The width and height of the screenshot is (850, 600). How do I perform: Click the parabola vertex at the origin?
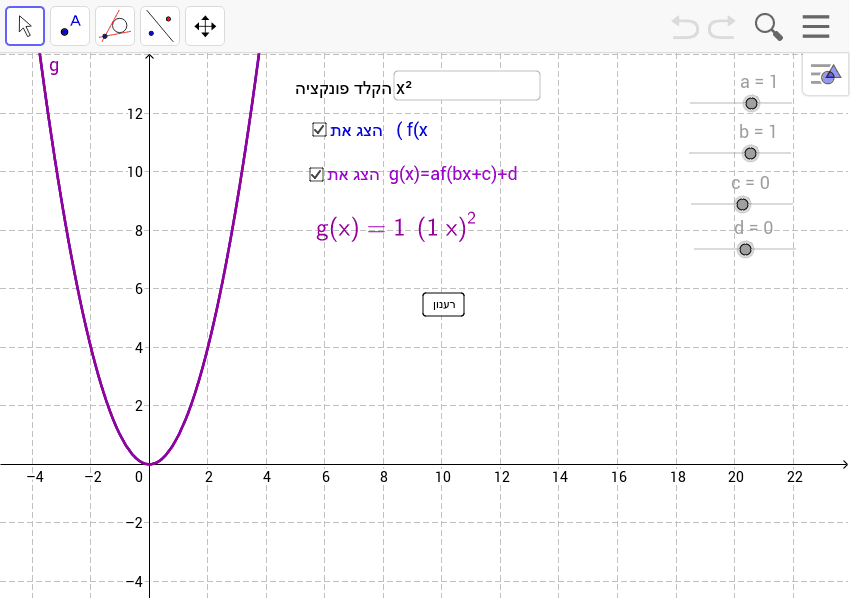pyautogui.click(x=150, y=464)
